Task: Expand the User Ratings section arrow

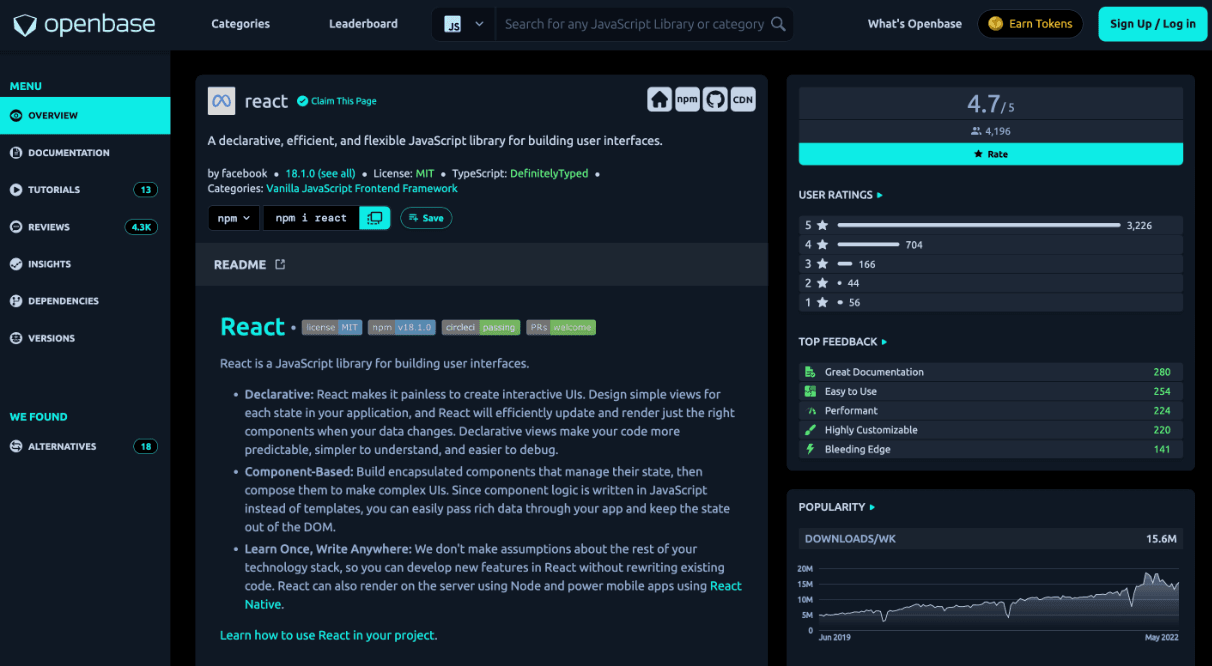Action: (880, 195)
